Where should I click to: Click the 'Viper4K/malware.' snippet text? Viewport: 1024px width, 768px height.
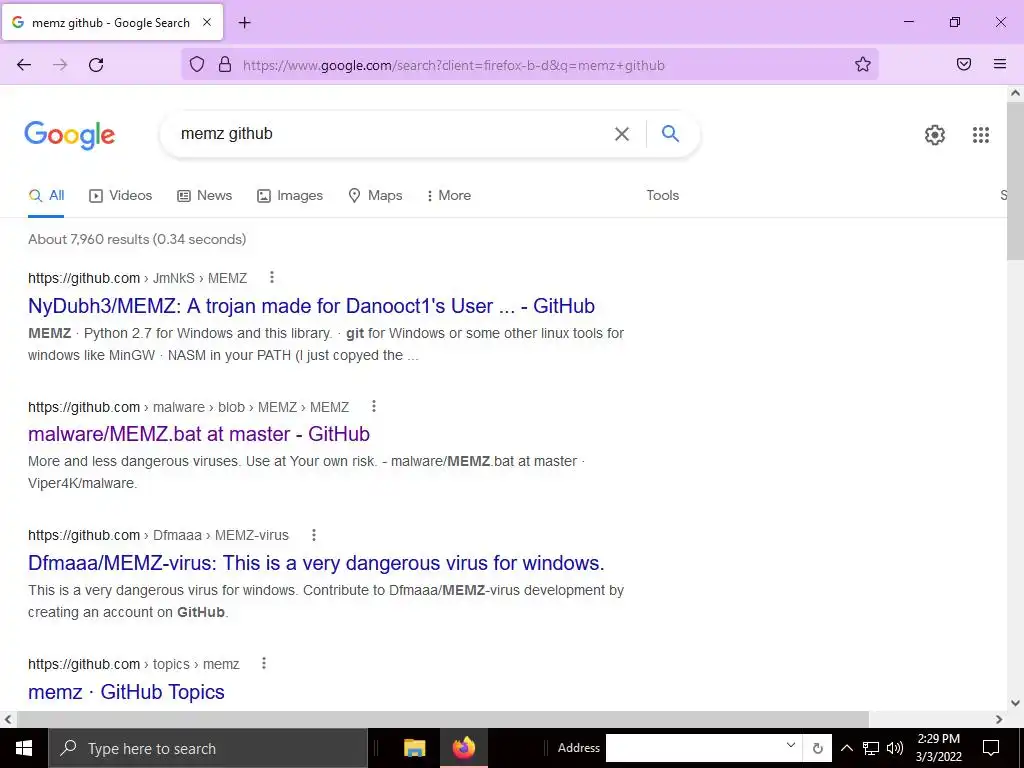click(82, 483)
